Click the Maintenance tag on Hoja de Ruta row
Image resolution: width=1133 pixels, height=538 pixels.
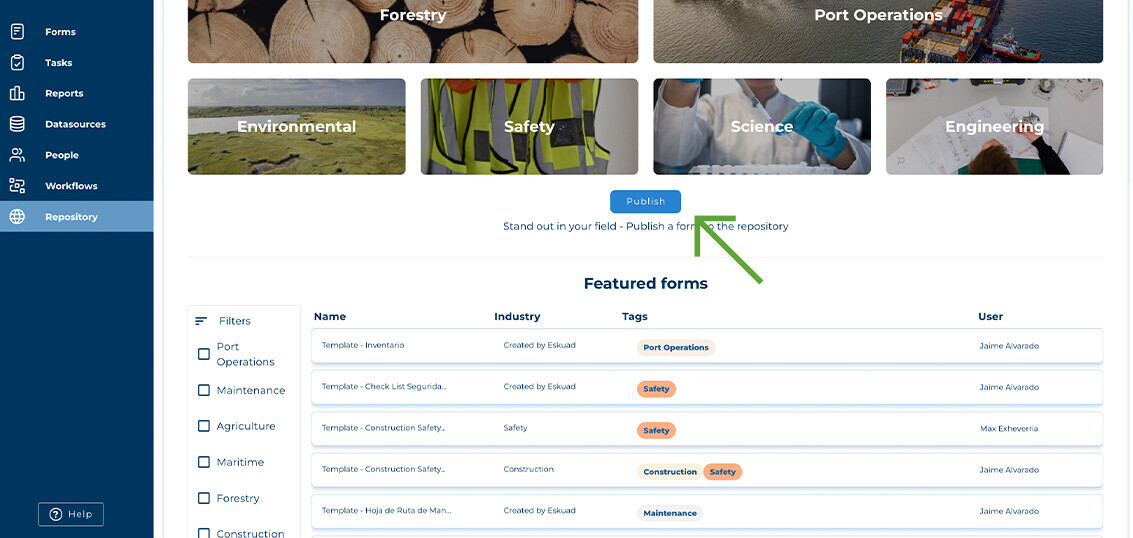(670, 513)
